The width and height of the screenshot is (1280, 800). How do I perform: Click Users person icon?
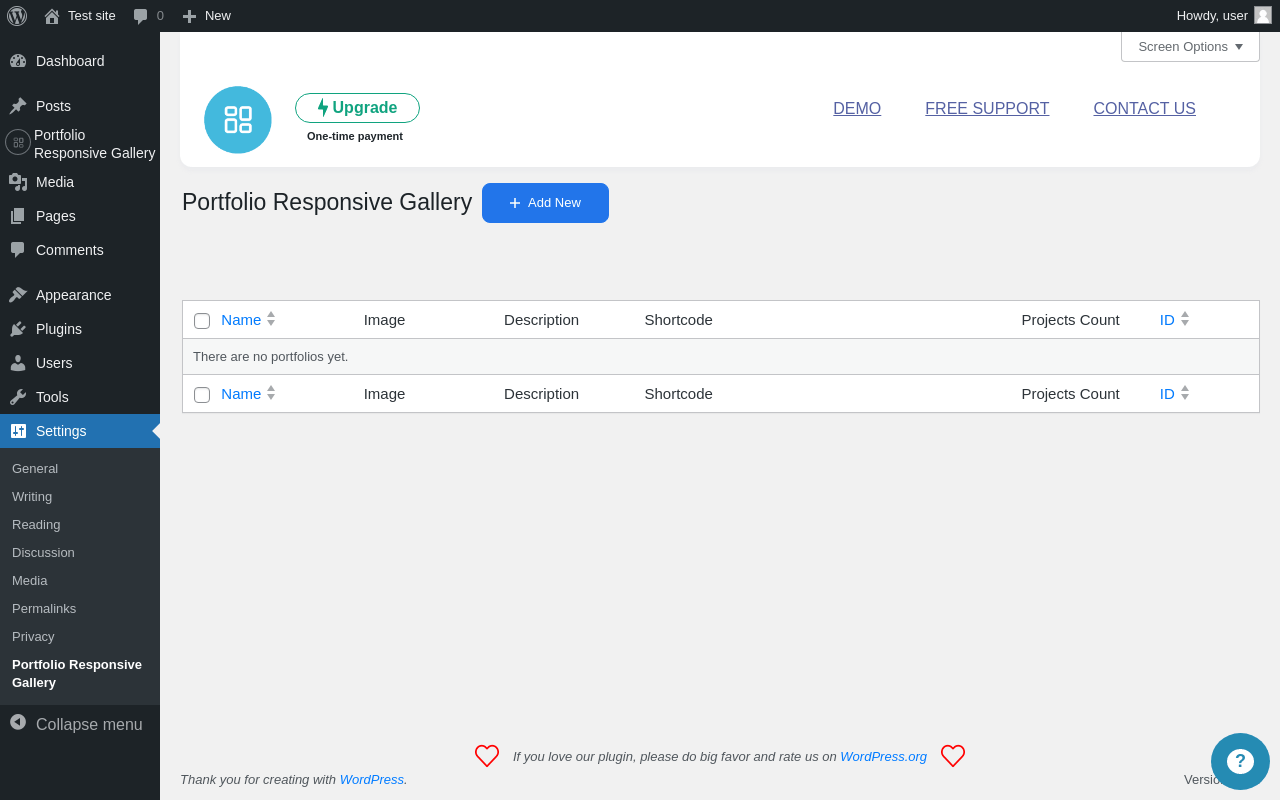18,363
